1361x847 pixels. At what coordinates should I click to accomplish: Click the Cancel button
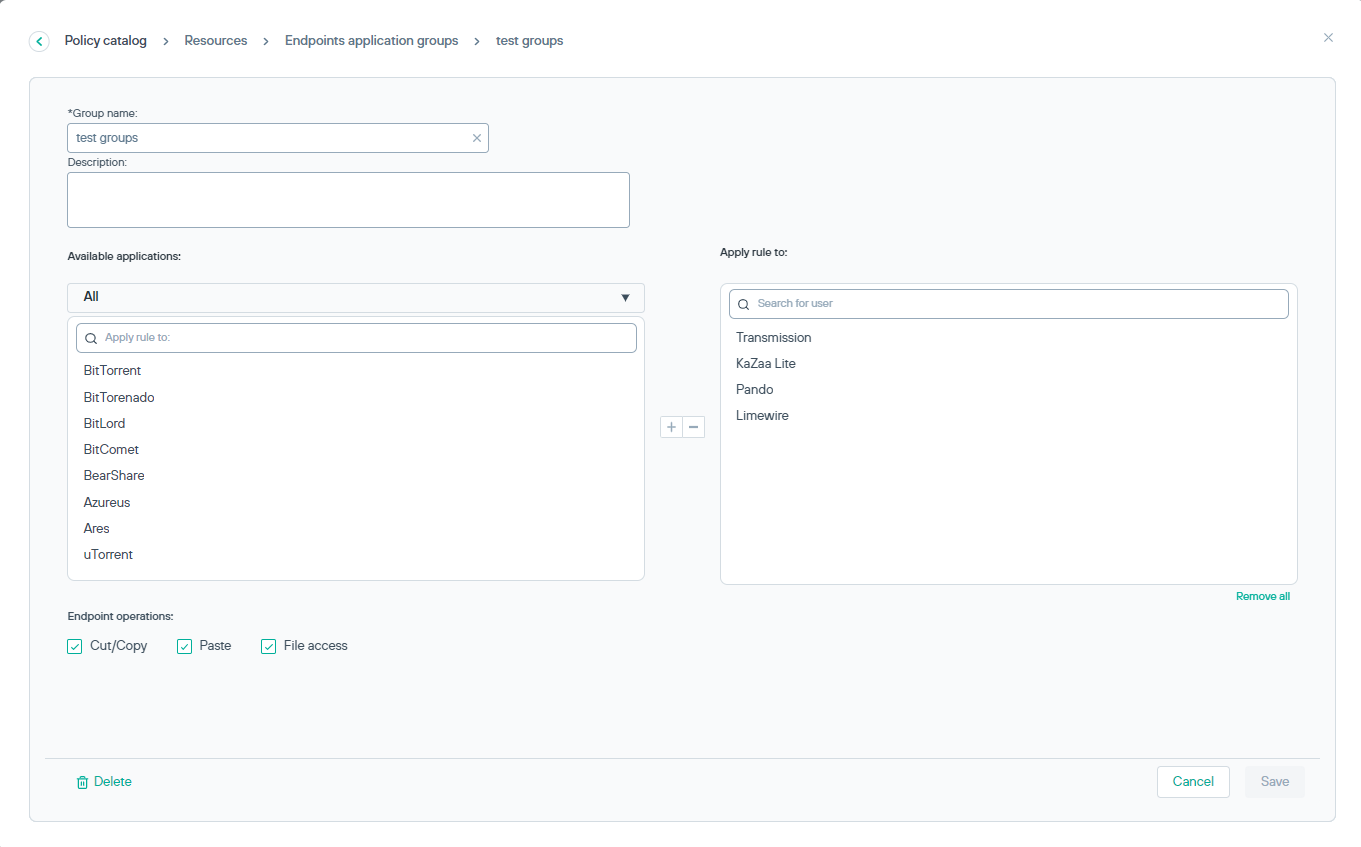coord(1193,782)
